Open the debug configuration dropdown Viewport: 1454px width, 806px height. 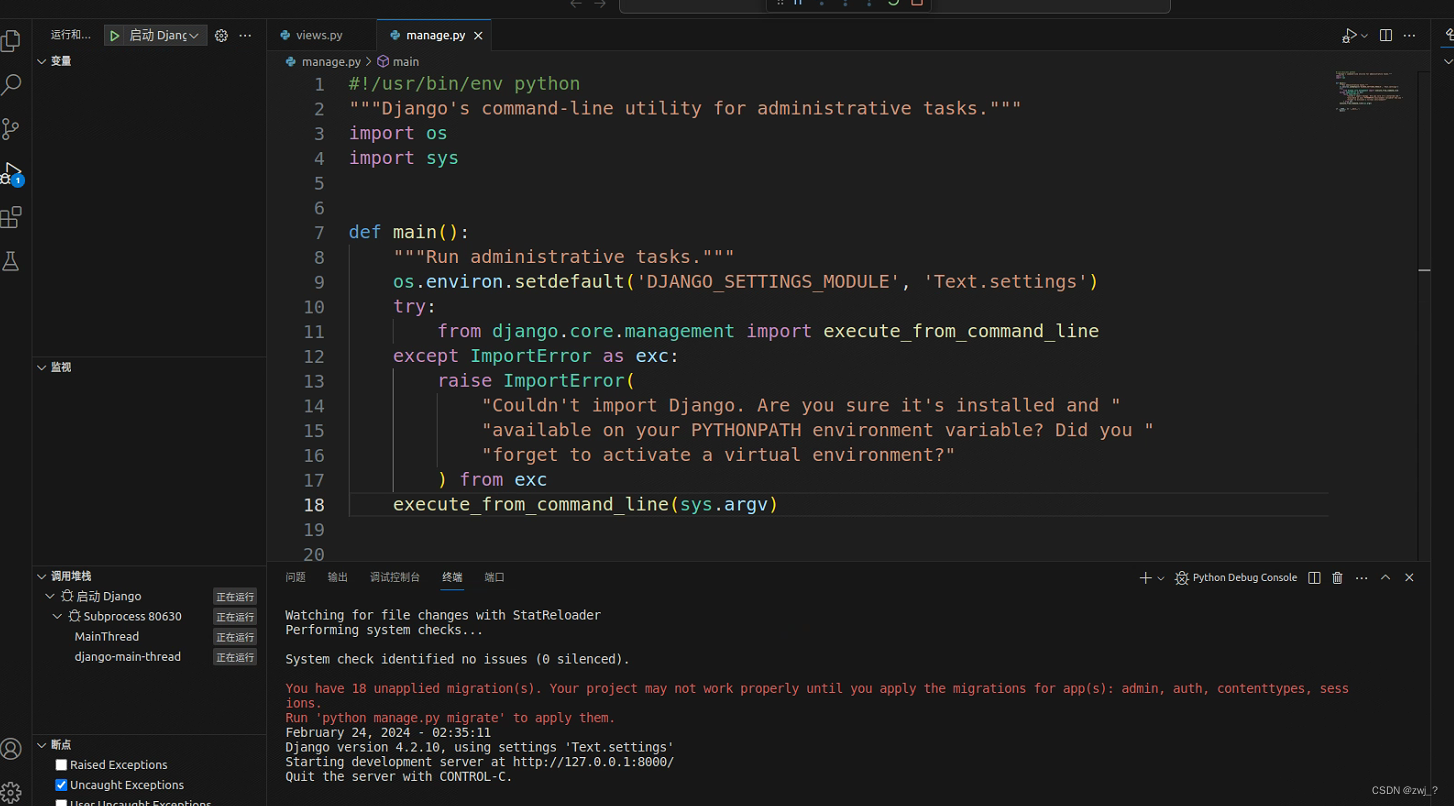point(166,35)
